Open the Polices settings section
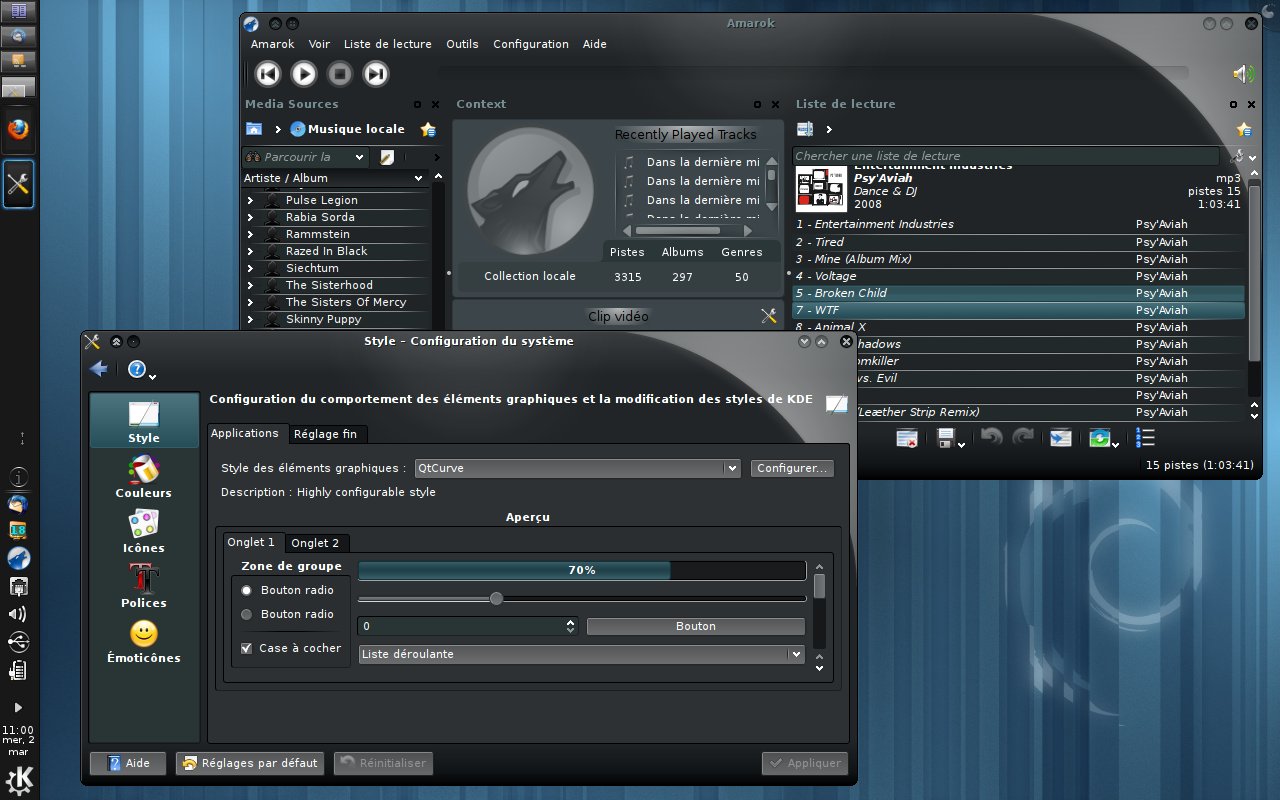The image size is (1280, 800). pyautogui.click(x=143, y=587)
